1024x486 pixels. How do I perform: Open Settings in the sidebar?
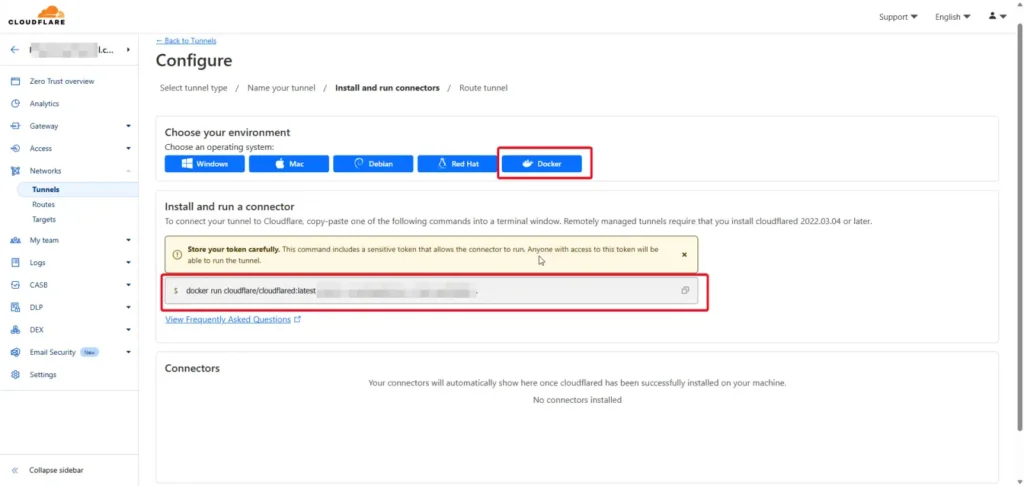point(42,375)
